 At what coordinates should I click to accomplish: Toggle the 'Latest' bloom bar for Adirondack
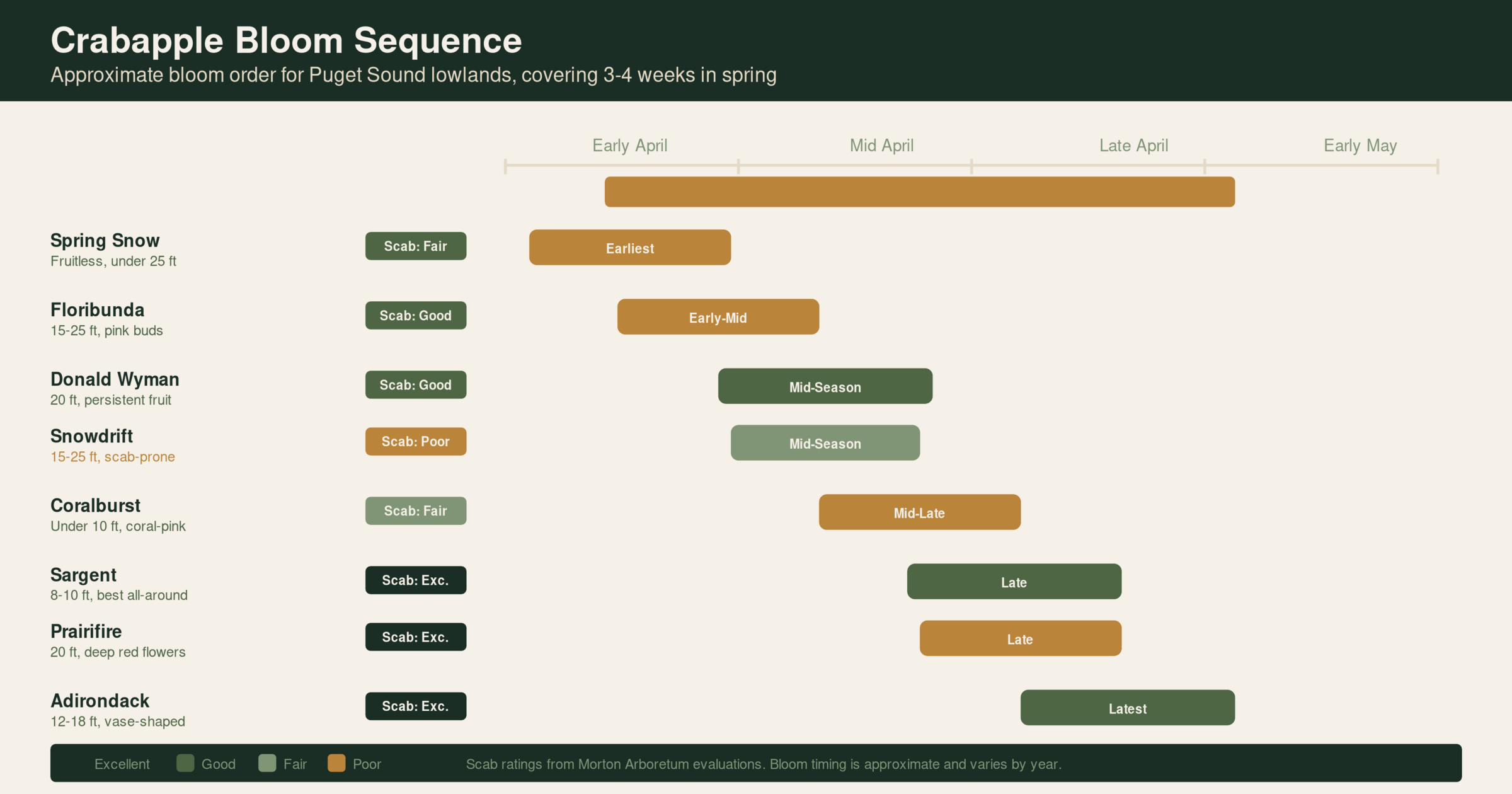click(x=1127, y=708)
